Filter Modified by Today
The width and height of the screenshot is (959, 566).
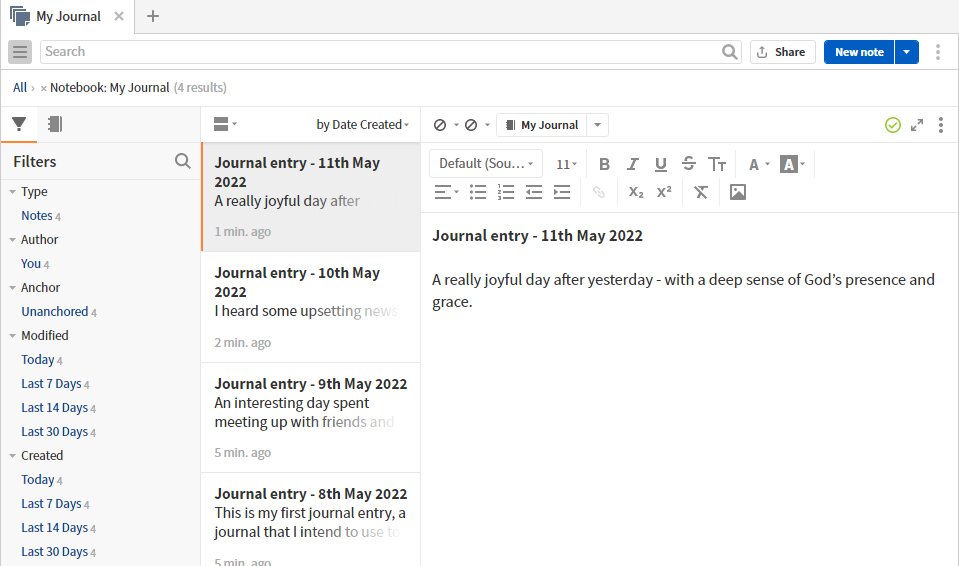pos(38,360)
